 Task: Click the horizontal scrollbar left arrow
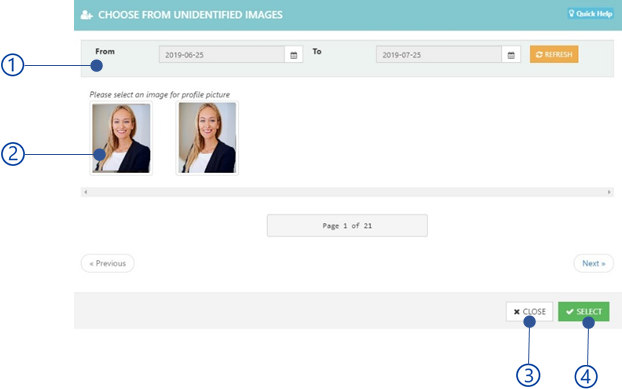tap(86, 192)
